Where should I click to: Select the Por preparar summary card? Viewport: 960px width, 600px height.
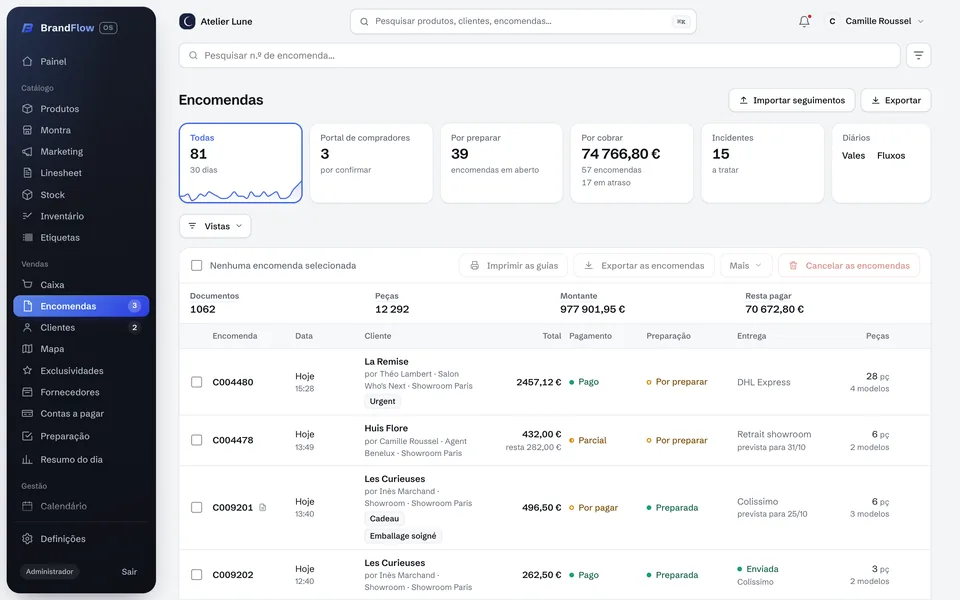(501, 163)
